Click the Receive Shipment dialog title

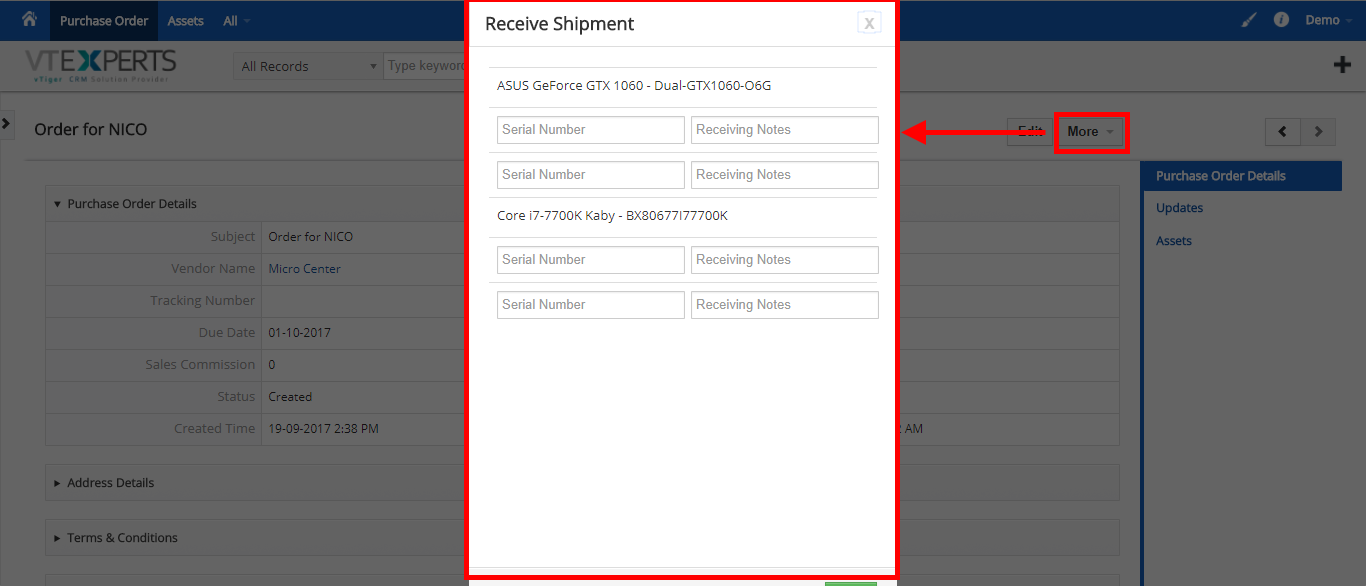[x=560, y=24]
